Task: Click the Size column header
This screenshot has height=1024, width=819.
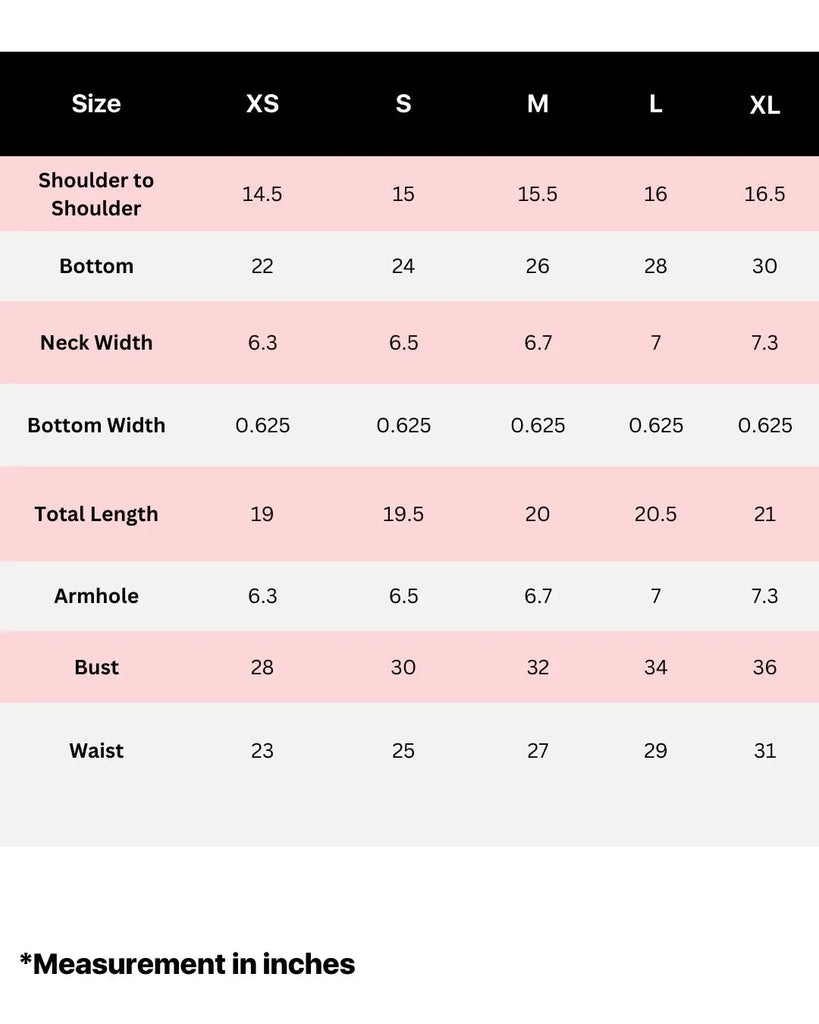Action: click(96, 104)
